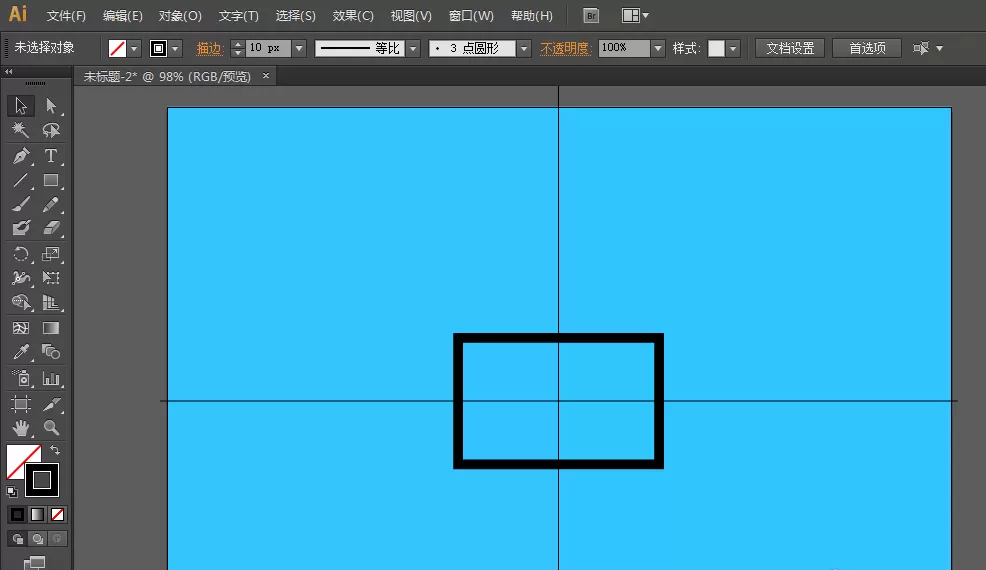This screenshot has height=570, width=986.
Task: Open the 对象(O) menu
Action: pos(180,16)
